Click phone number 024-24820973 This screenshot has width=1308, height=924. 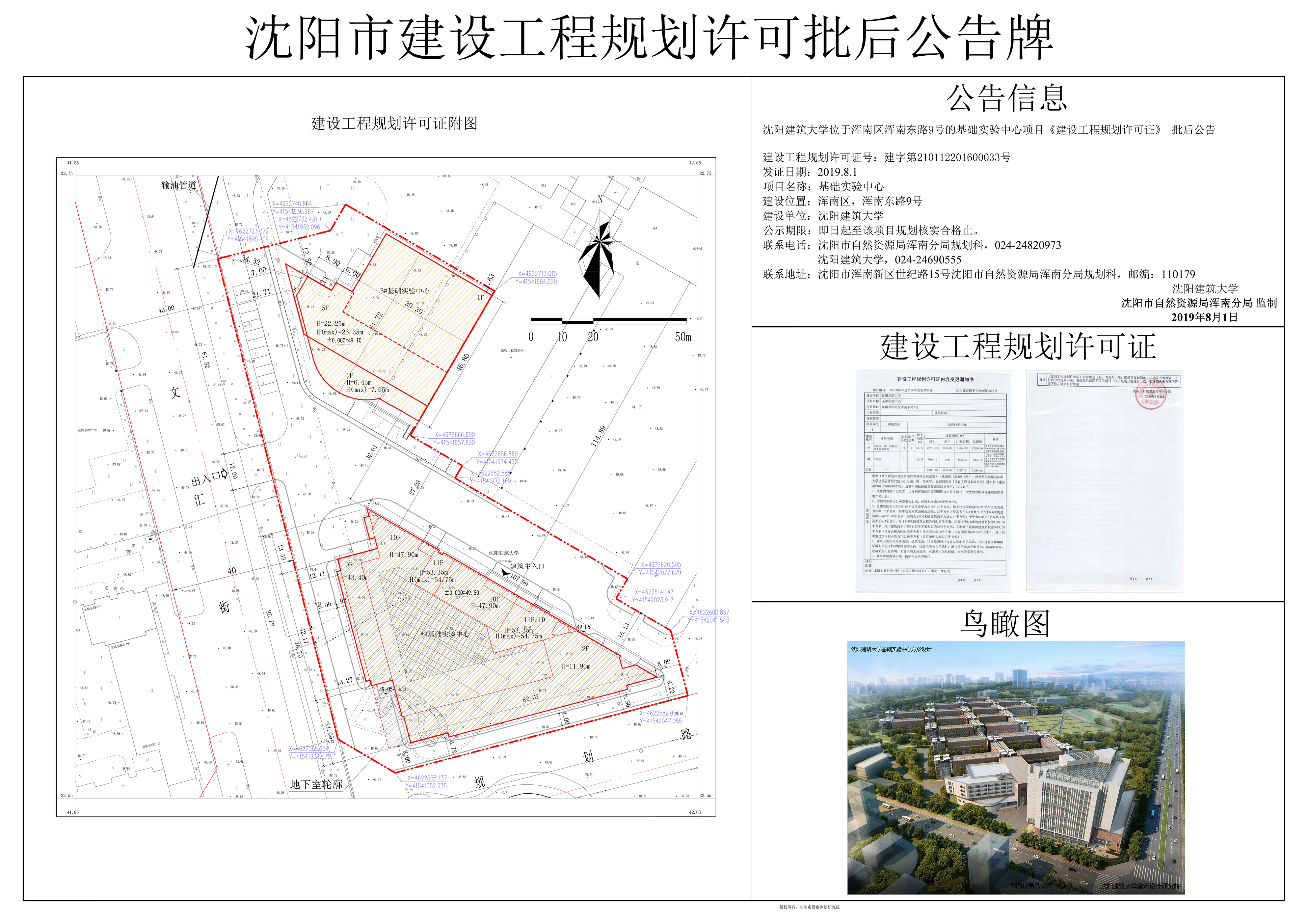point(1028,246)
